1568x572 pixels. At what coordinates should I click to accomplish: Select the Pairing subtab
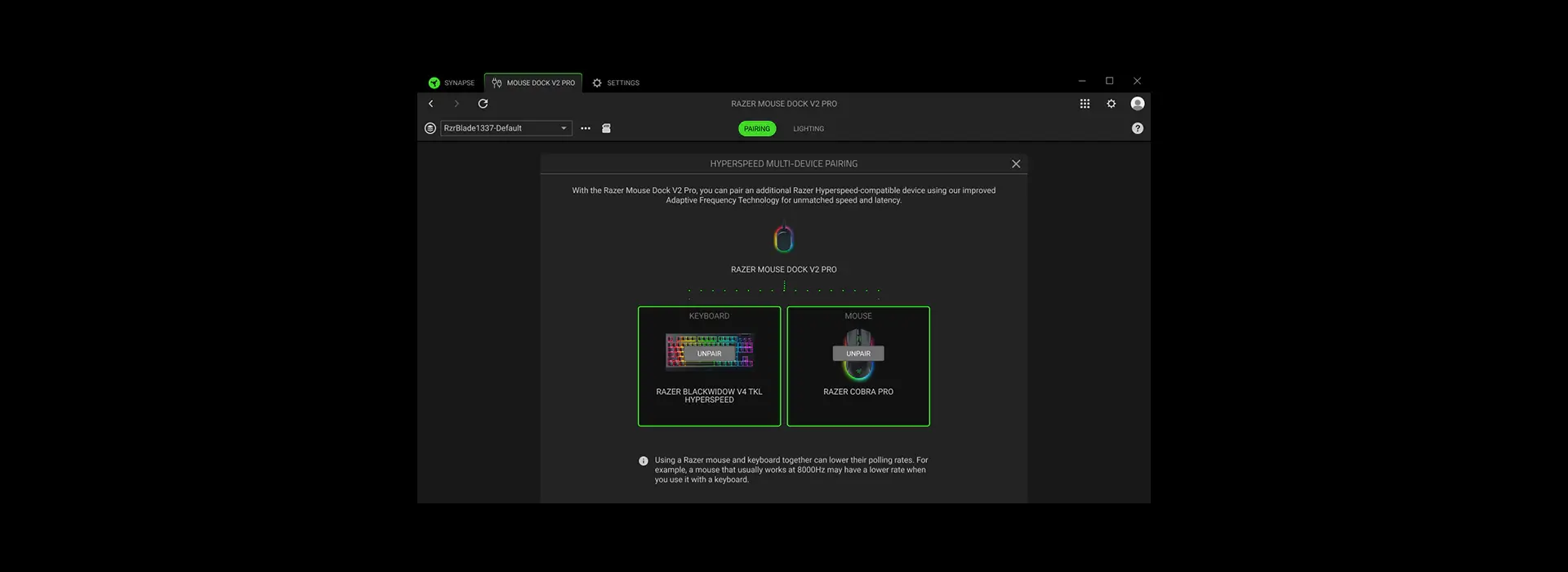coord(757,128)
